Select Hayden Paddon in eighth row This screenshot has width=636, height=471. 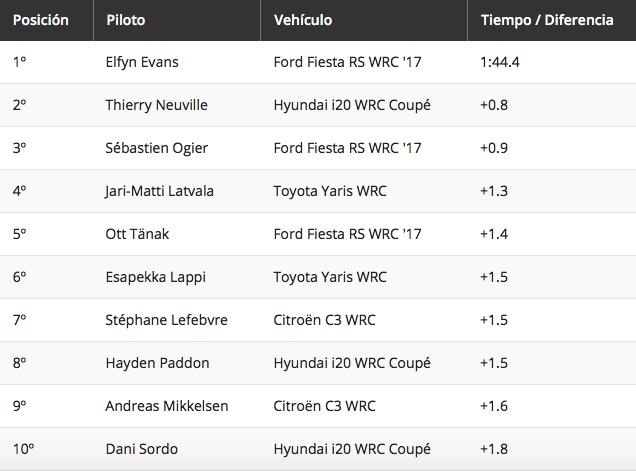pyautogui.click(x=157, y=363)
